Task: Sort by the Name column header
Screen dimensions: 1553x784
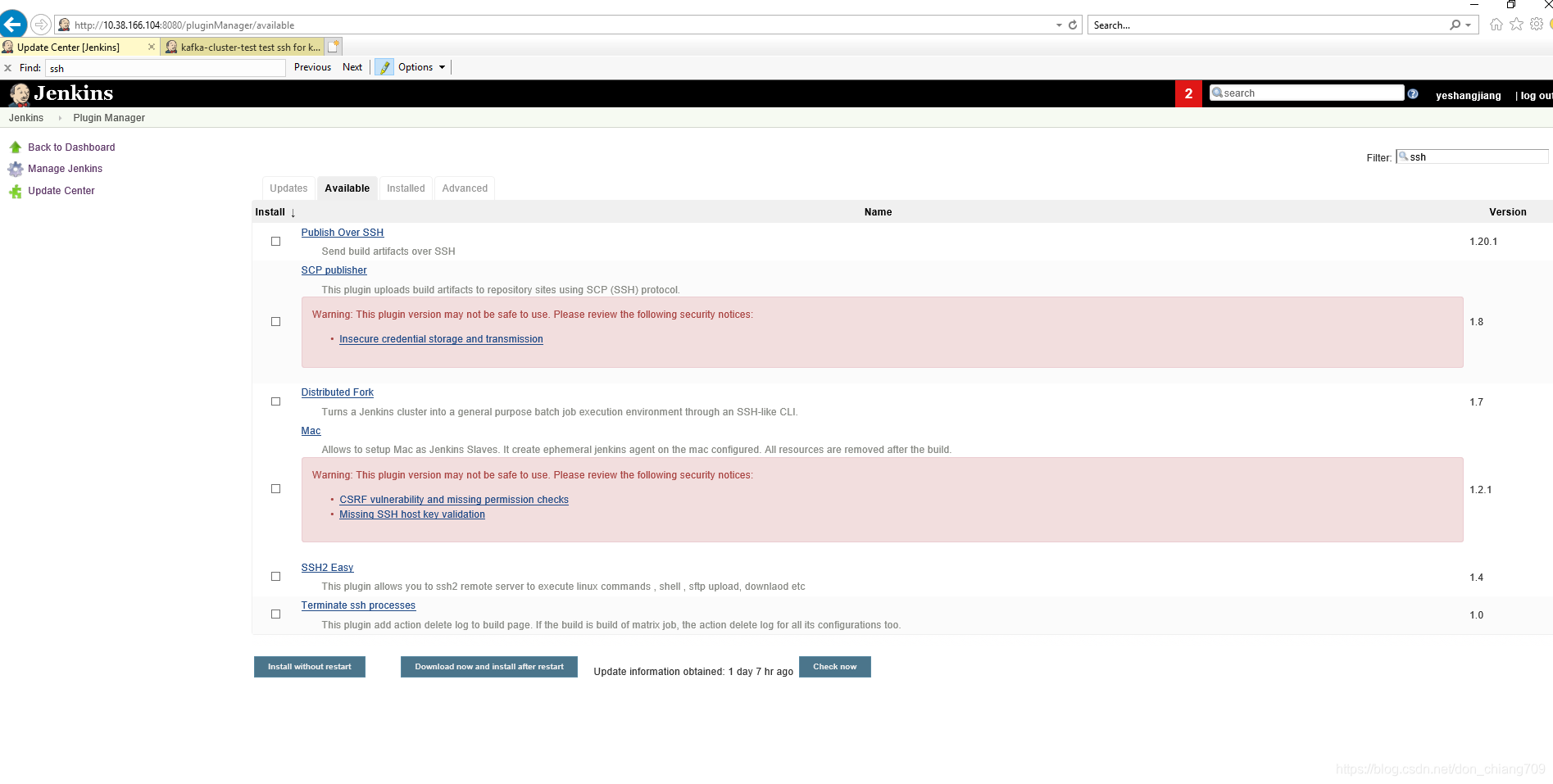Action: point(878,212)
